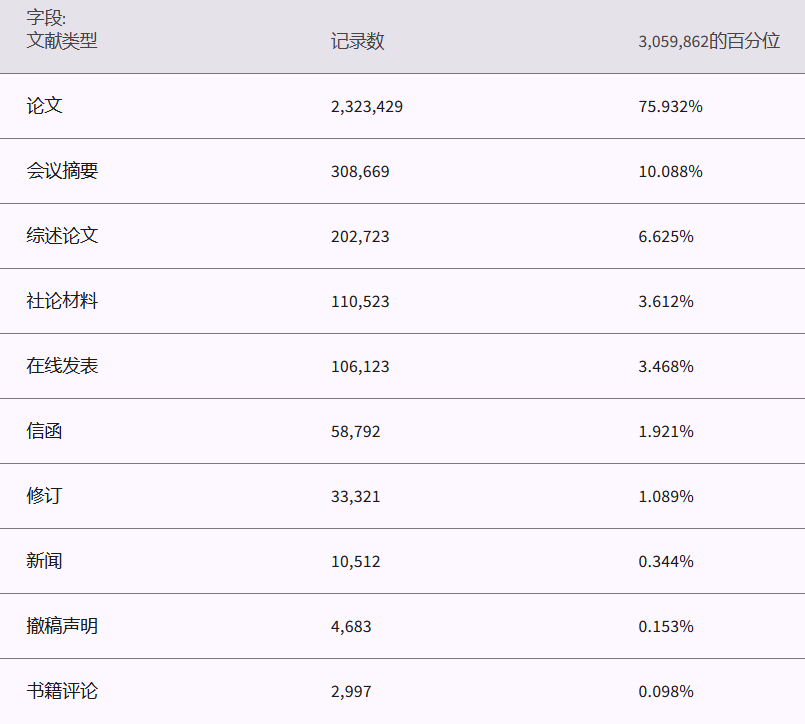Click the 书籍评论 row label
Viewport: 805px width, 724px height.
pos(62,691)
